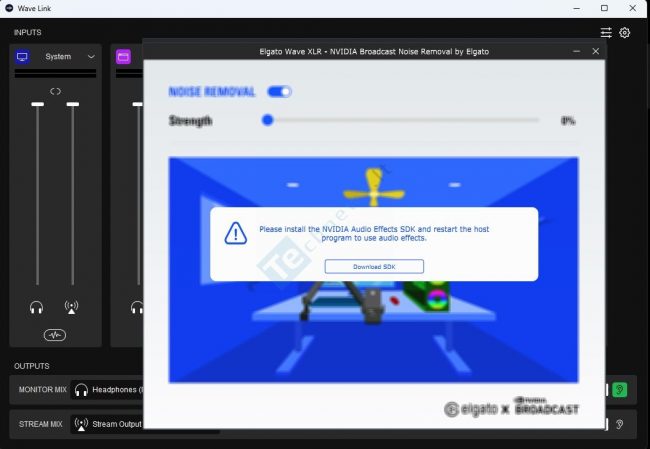
Task: Close the NVIDIA Noise Removal plugin window
Action: 596,51
